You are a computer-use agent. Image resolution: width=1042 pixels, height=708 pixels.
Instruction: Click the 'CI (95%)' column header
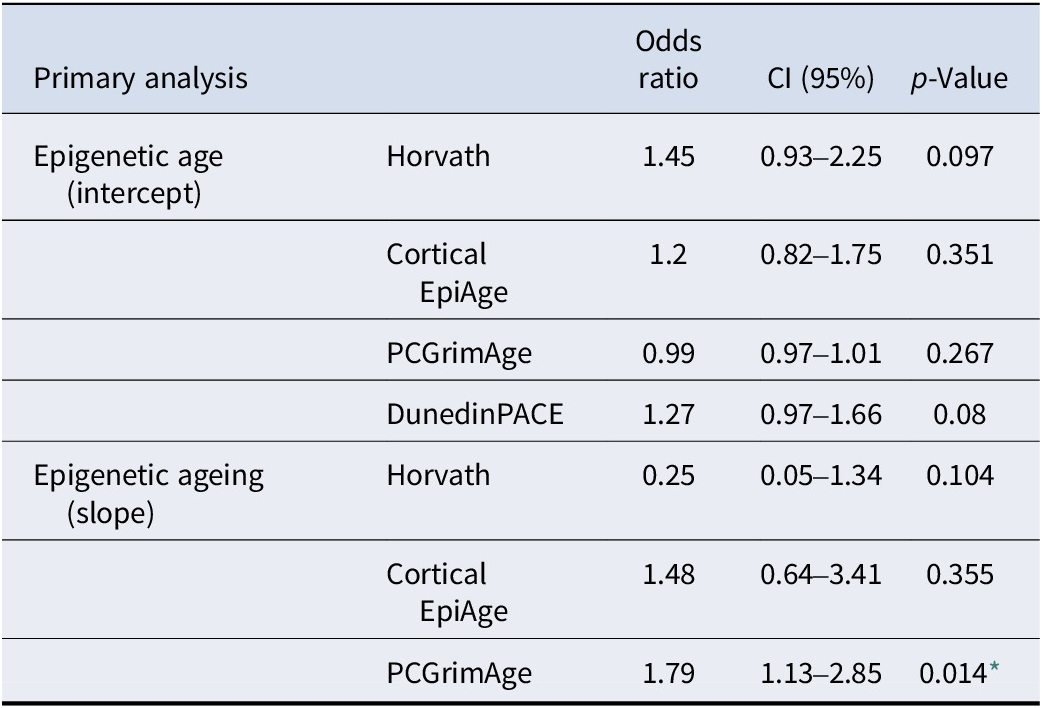click(x=818, y=79)
